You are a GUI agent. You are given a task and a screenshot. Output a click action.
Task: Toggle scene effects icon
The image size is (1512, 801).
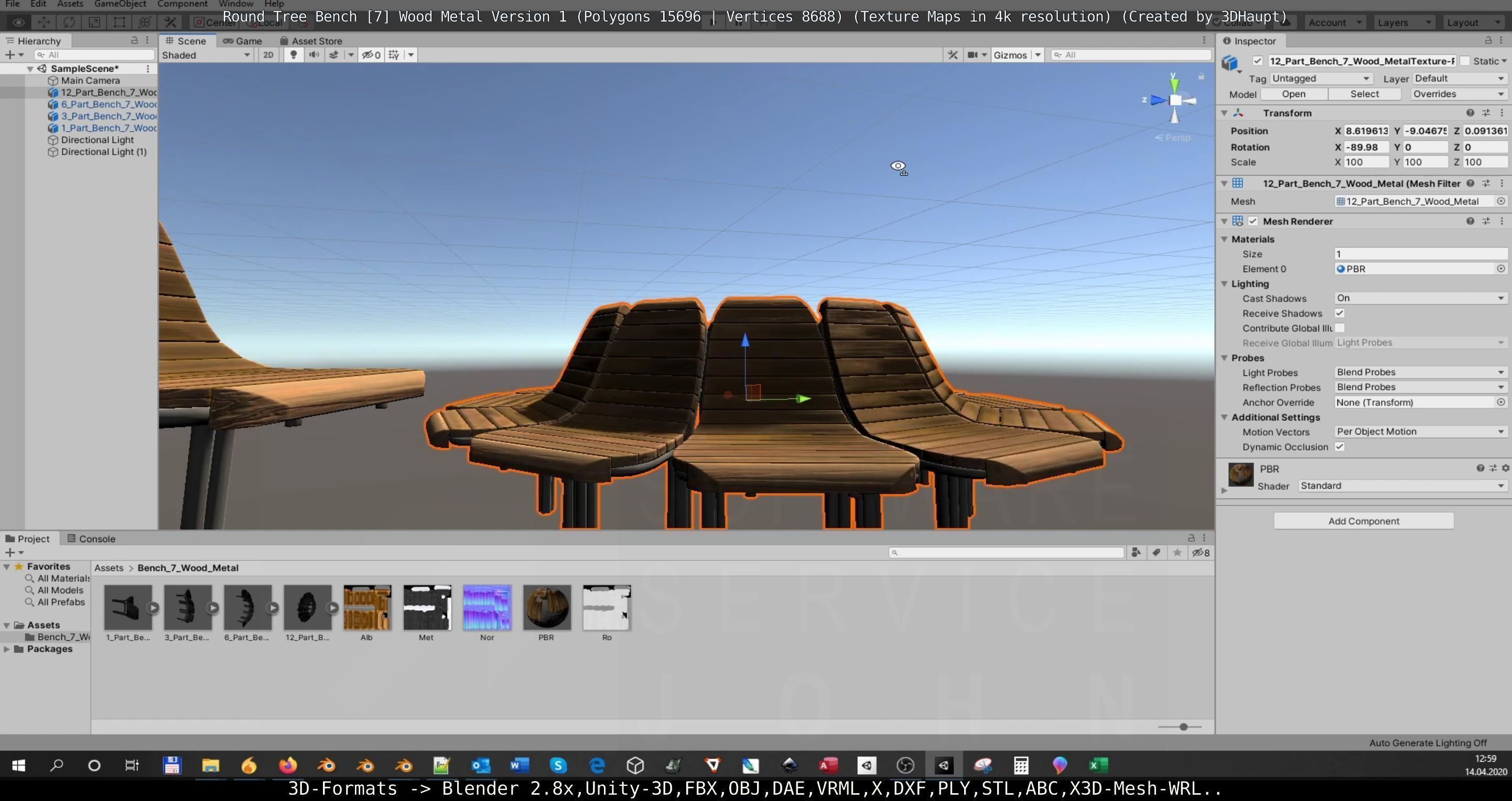coord(334,55)
